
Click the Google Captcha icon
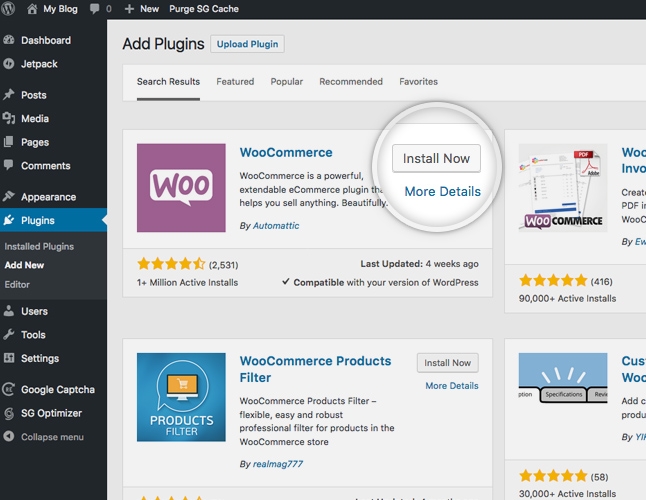[x=9, y=389]
